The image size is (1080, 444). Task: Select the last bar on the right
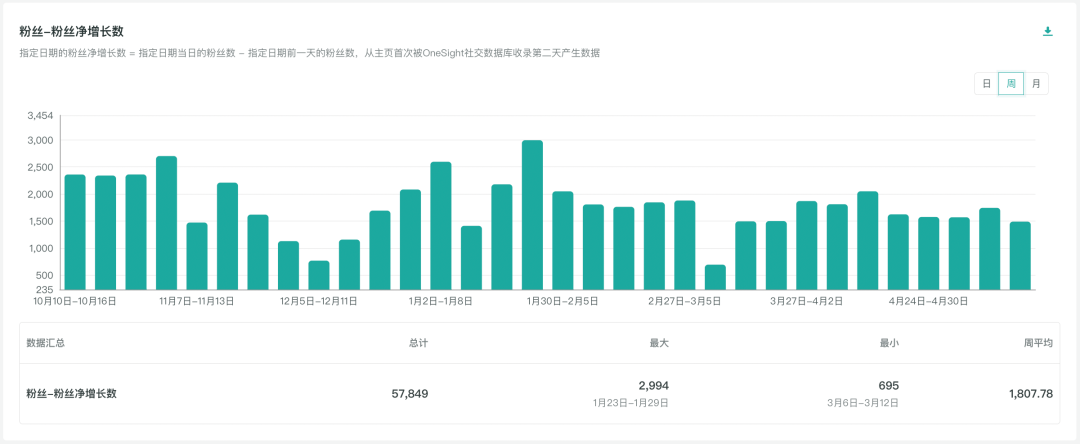tap(1020, 255)
